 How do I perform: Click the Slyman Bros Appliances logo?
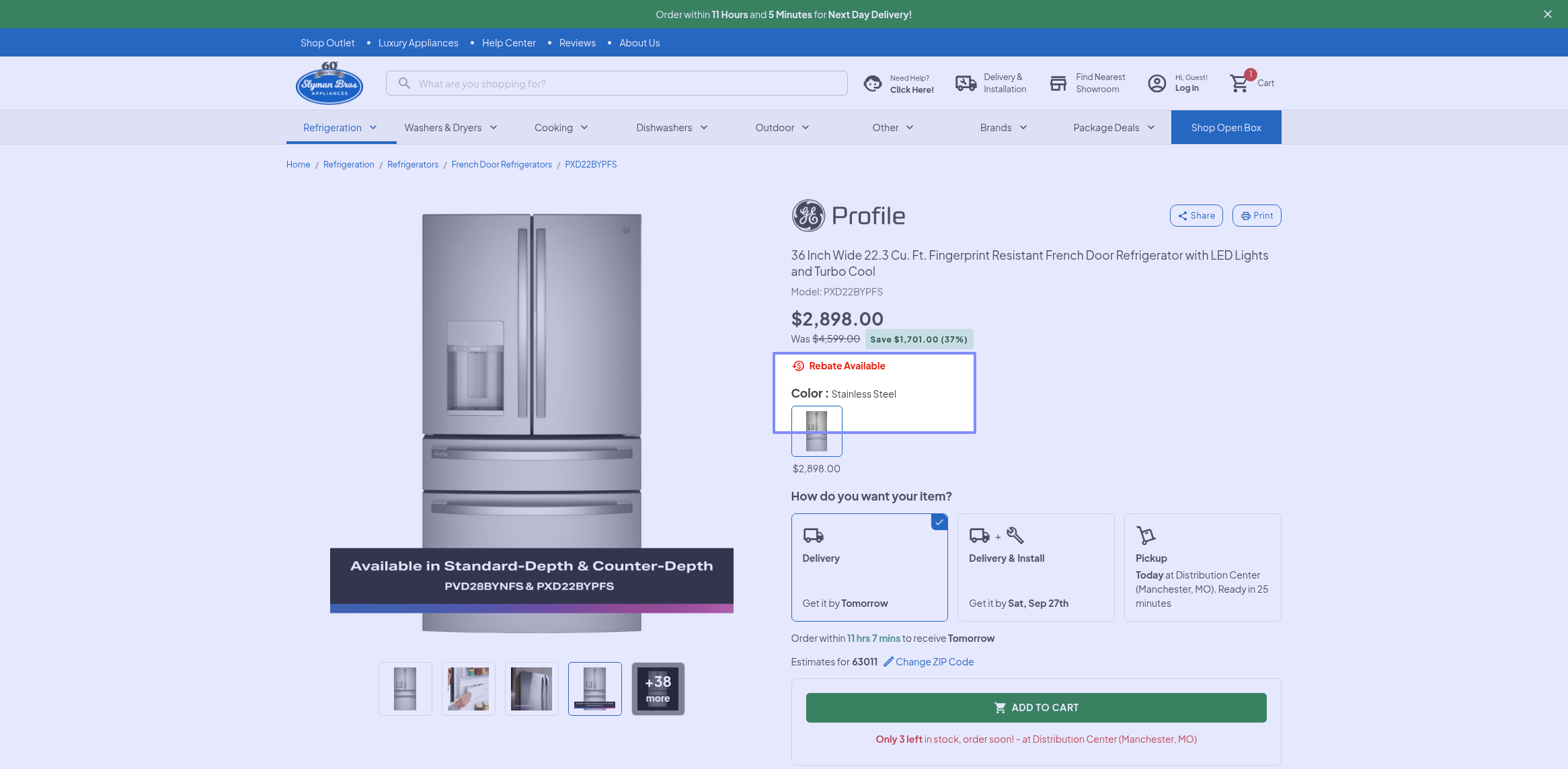(x=329, y=83)
